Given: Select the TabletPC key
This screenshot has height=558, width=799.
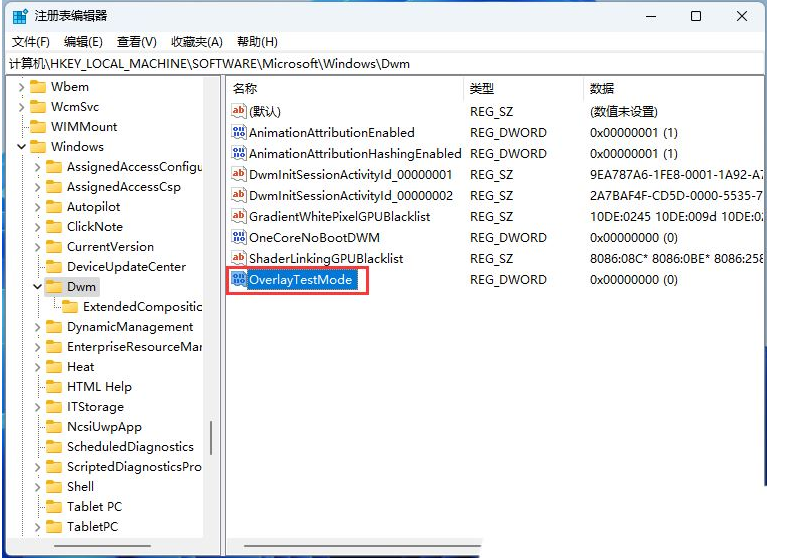Looking at the screenshot, I should (x=92, y=526).
